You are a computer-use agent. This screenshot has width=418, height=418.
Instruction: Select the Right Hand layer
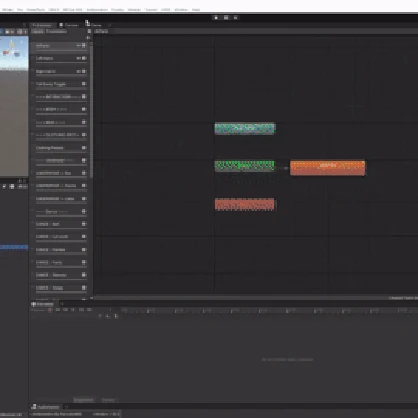(x=59, y=71)
